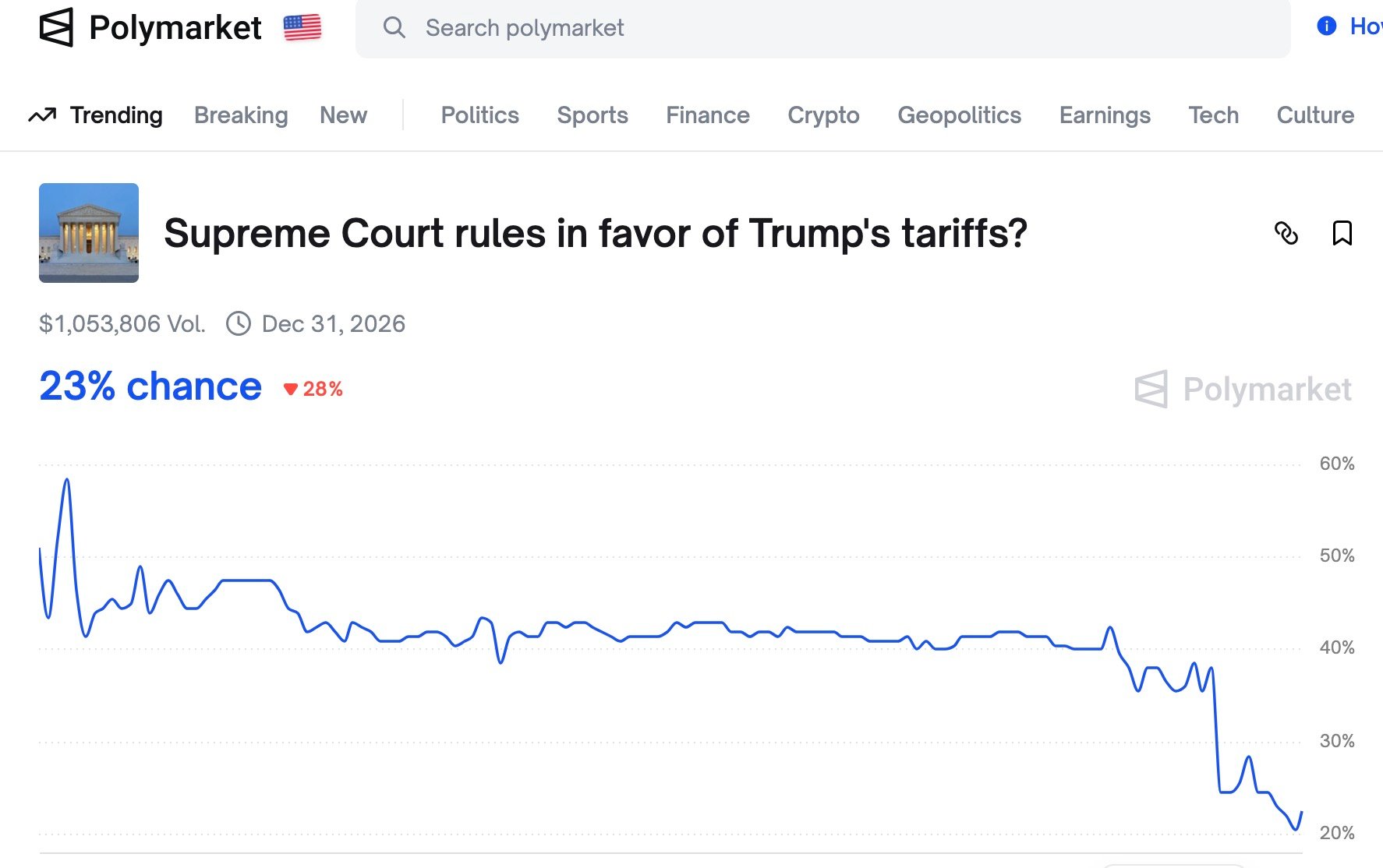The height and width of the screenshot is (868, 1383).
Task: Navigate to the Crypto category
Action: click(x=823, y=115)
